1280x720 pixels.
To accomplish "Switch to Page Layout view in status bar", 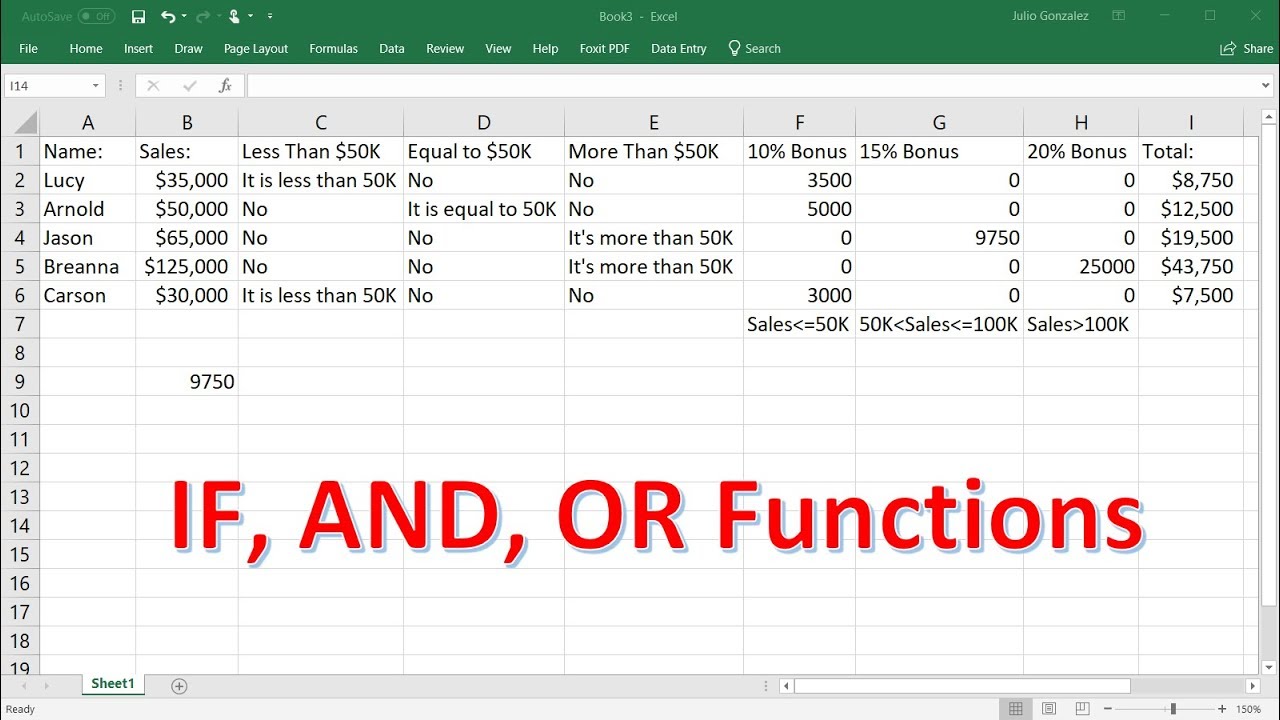I will click(1049, 708).
